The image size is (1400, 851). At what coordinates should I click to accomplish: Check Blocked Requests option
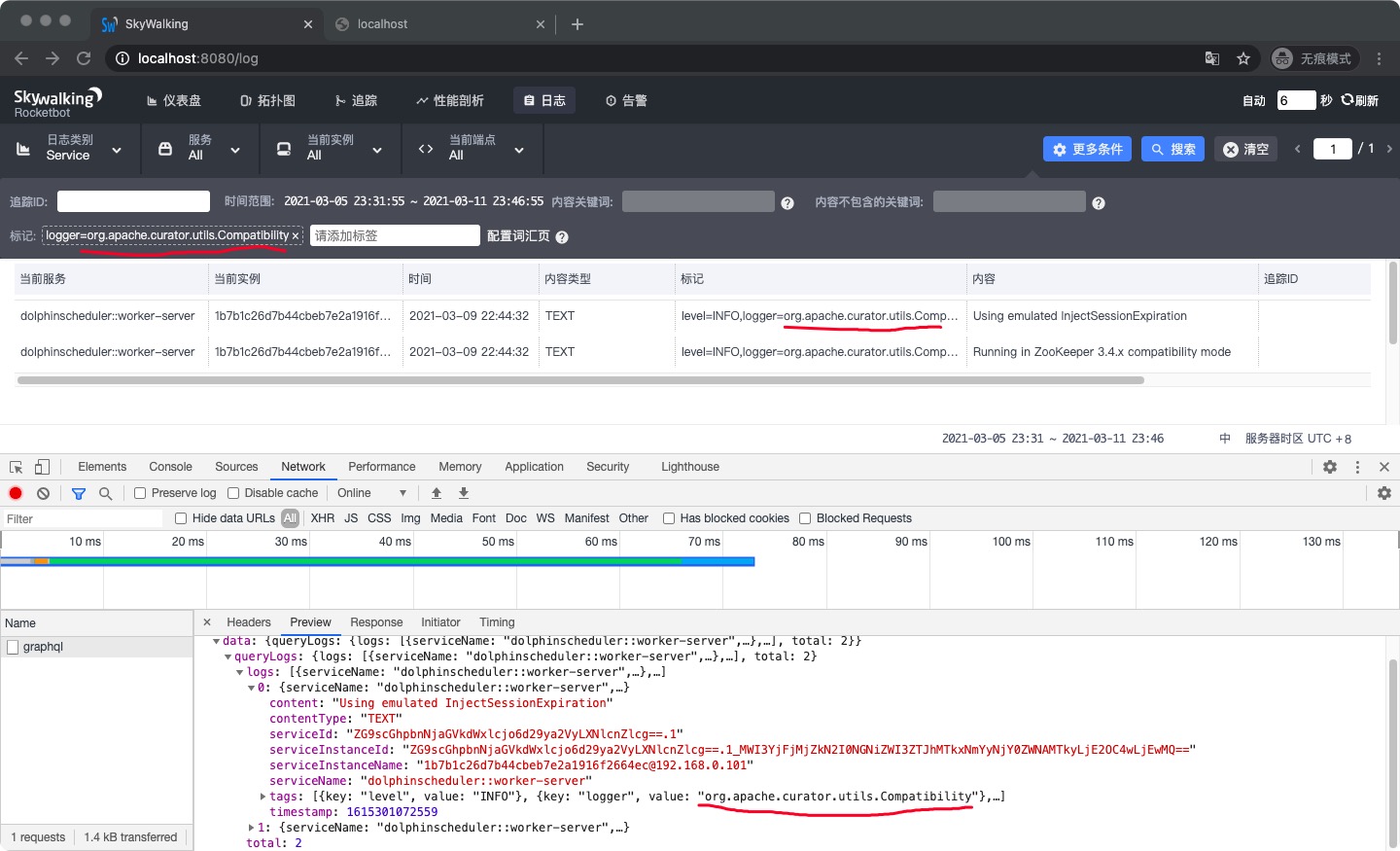(x=805, y=518)
